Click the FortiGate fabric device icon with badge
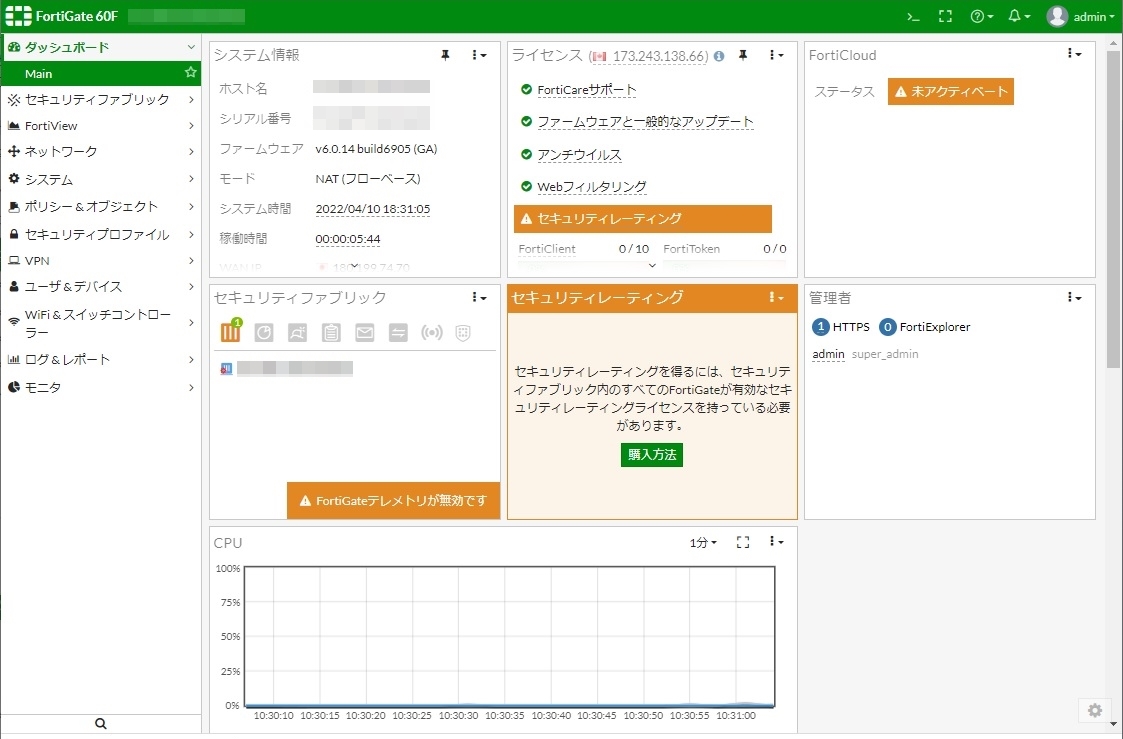 pyautogui.click(x=231, y=332)
